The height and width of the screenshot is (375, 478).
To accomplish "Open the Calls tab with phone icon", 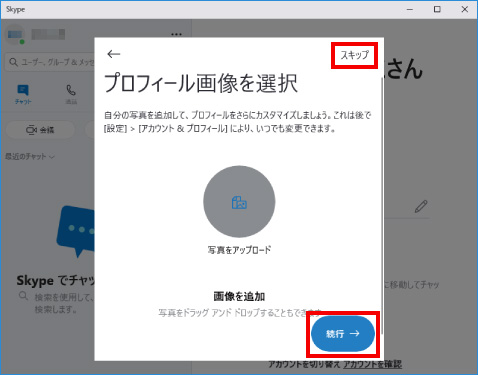I will 71,95.
